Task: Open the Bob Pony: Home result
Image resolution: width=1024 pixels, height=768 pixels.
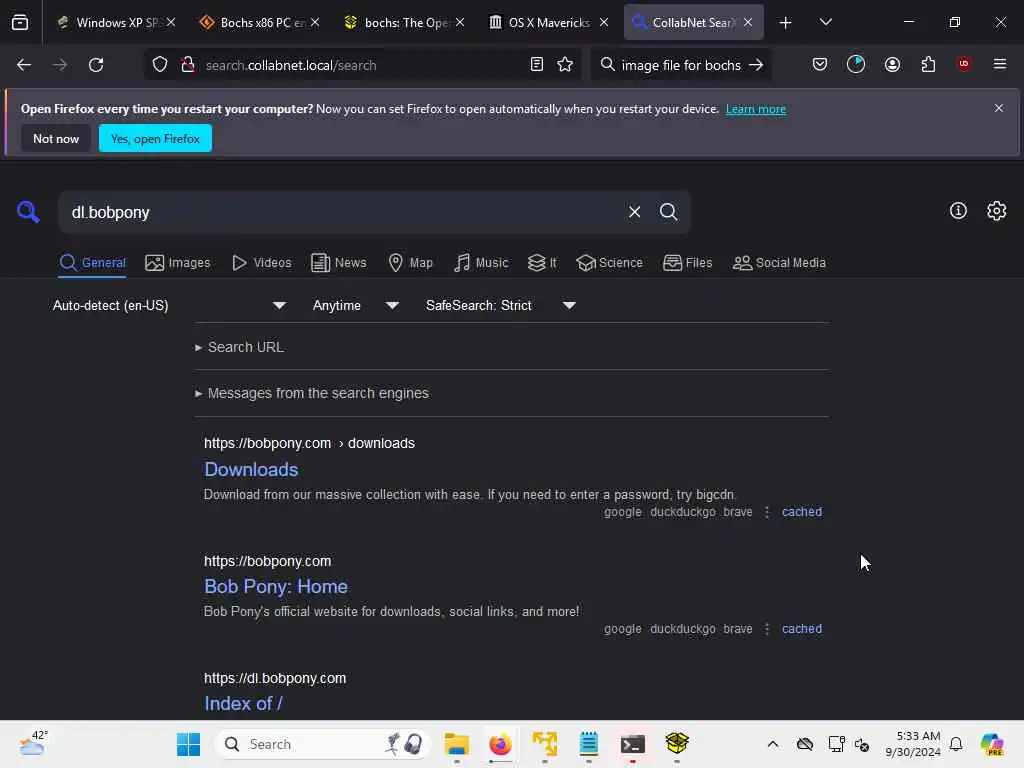Action: [276, 586]
